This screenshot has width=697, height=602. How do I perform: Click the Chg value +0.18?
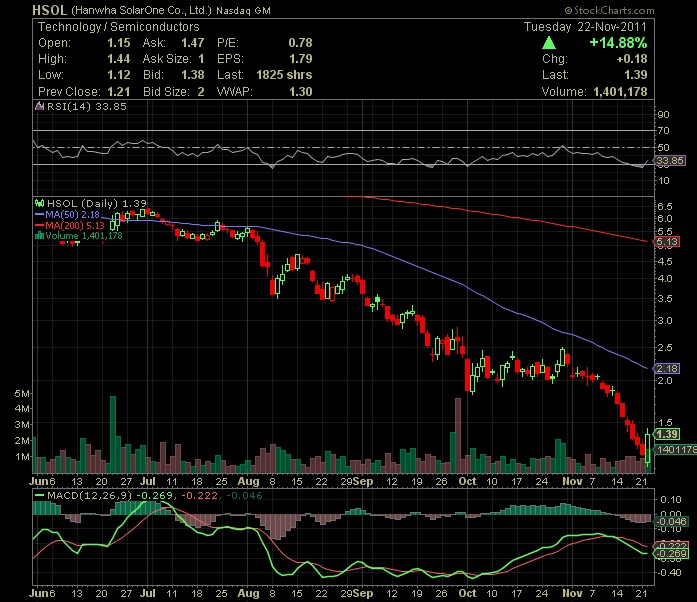(632, 59)
